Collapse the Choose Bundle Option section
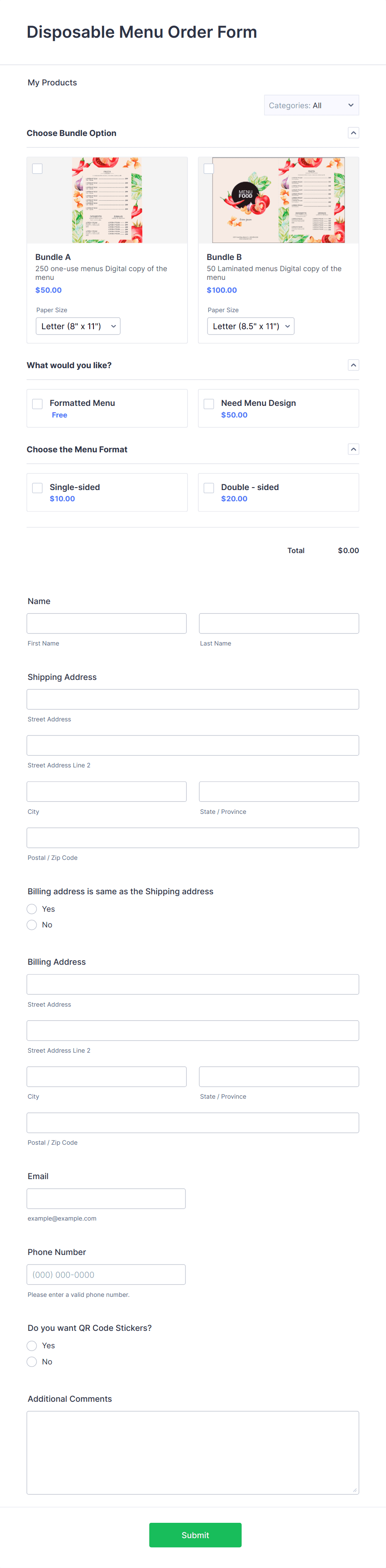This screenshot has height=1568, width=386. [353, 133]
